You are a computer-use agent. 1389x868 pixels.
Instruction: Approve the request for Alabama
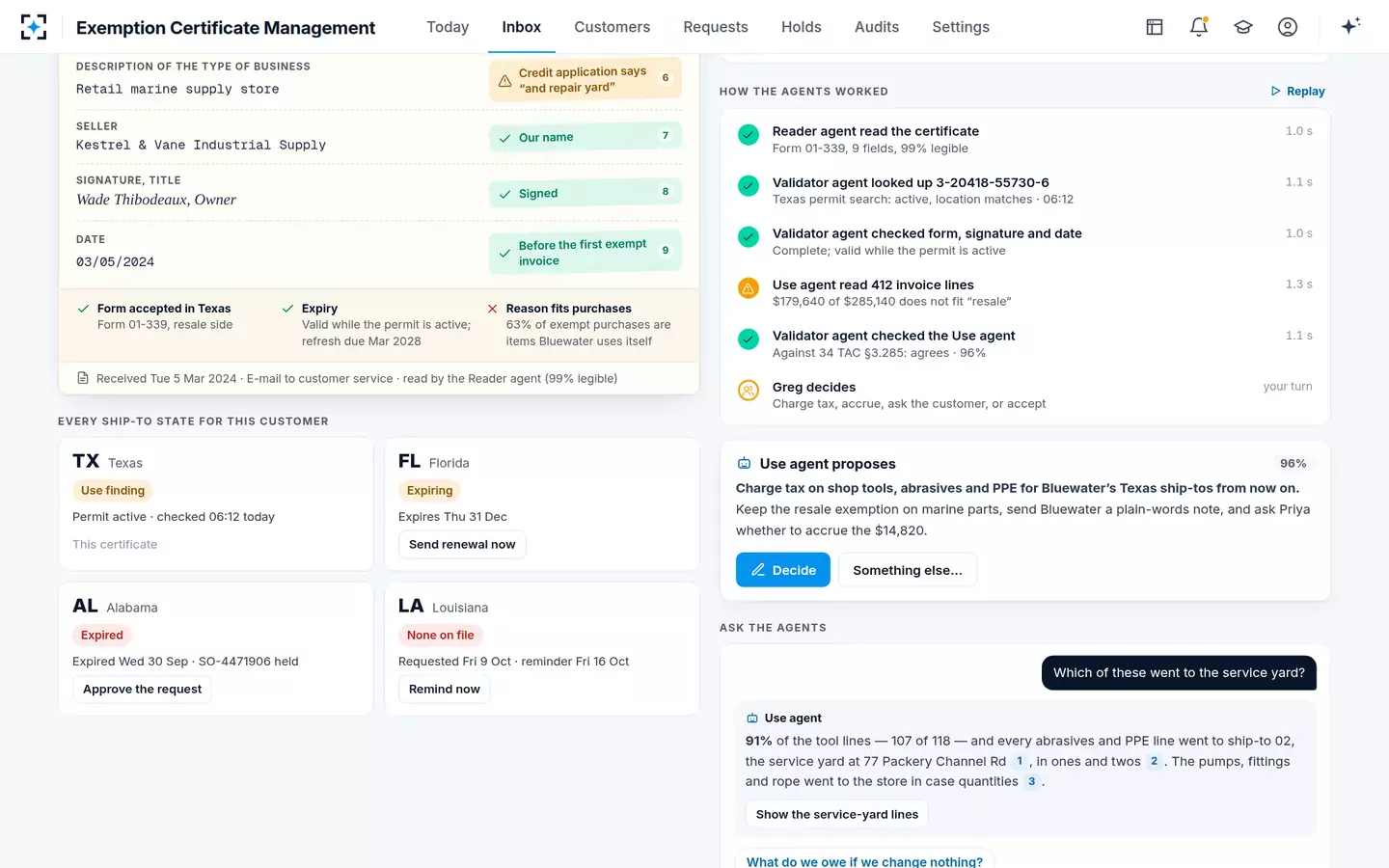(x=142, y=690)
